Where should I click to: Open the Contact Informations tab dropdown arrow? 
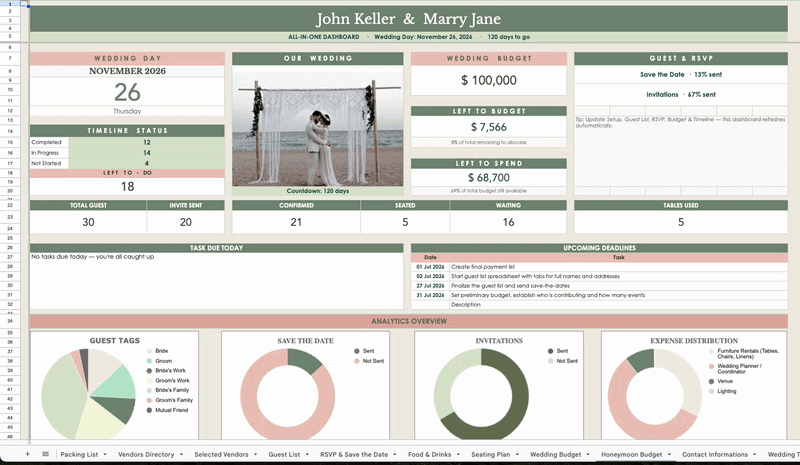754,454
